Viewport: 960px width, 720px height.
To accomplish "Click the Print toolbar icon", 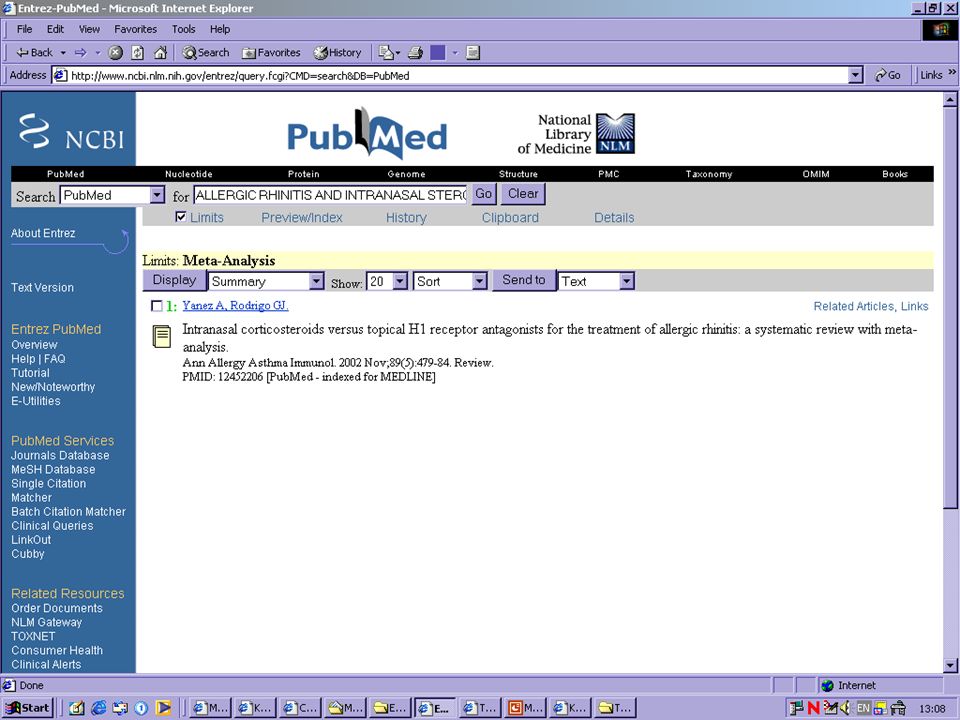I will [415, 53].
